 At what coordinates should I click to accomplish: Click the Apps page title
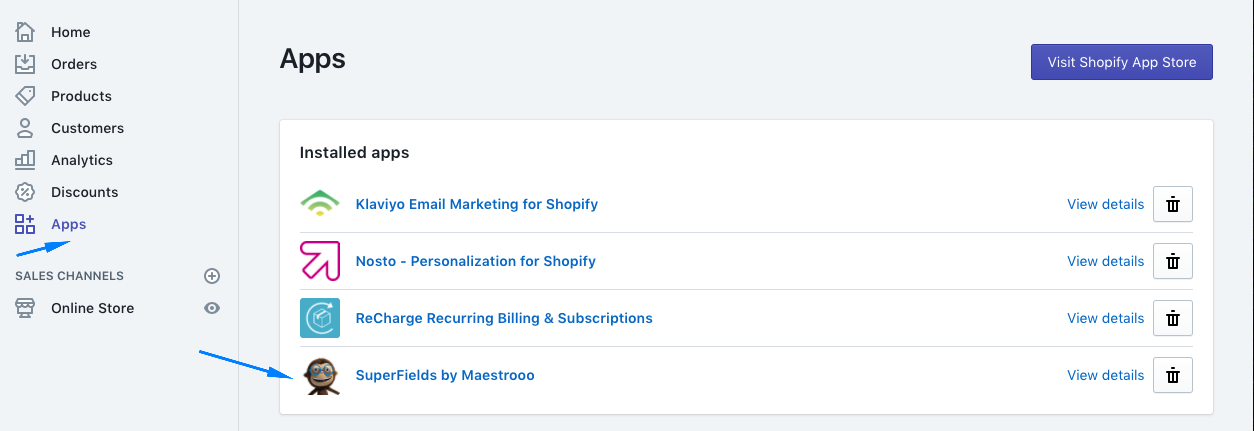pos(313,59)
